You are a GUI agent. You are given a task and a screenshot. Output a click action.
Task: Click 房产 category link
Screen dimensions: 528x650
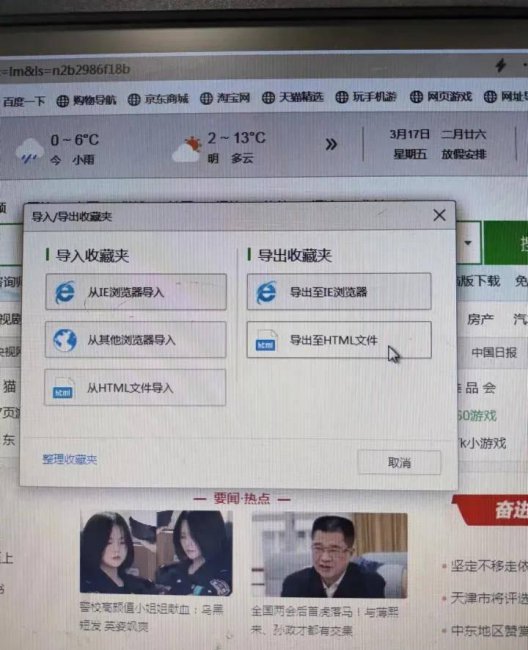click(x=480, y=319)
